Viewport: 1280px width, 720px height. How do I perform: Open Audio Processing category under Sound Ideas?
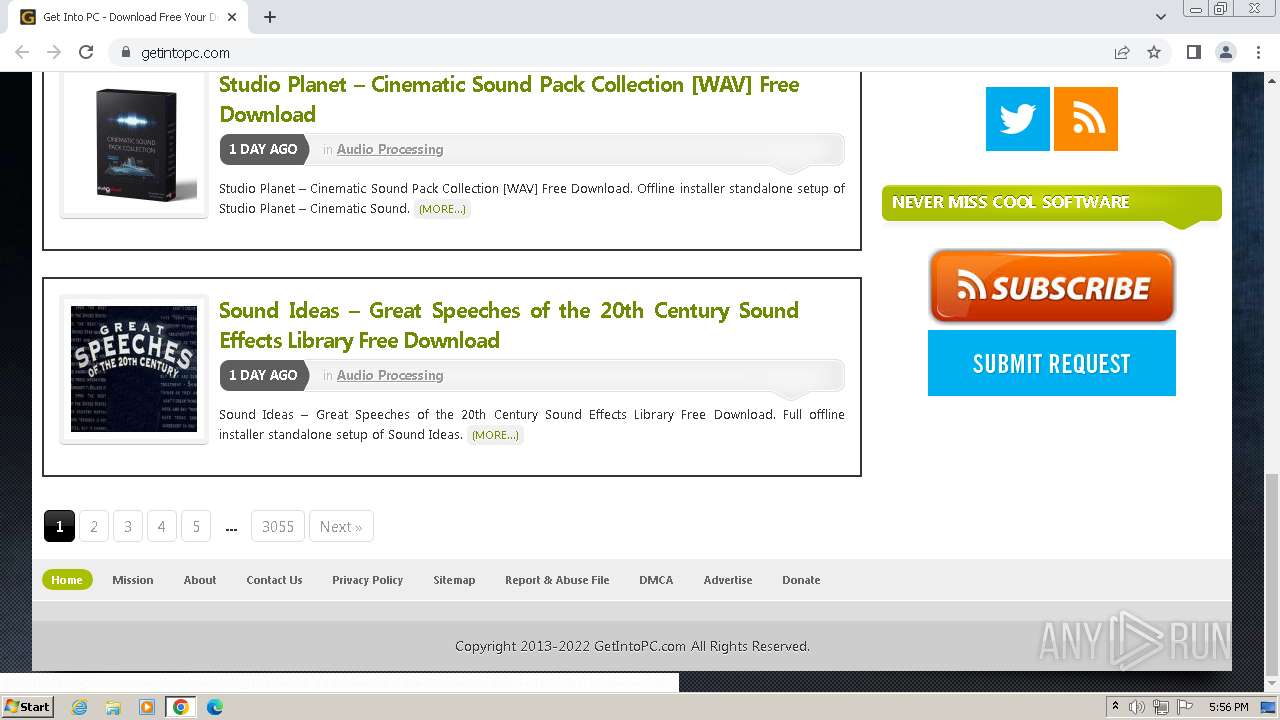coord(390,375)
